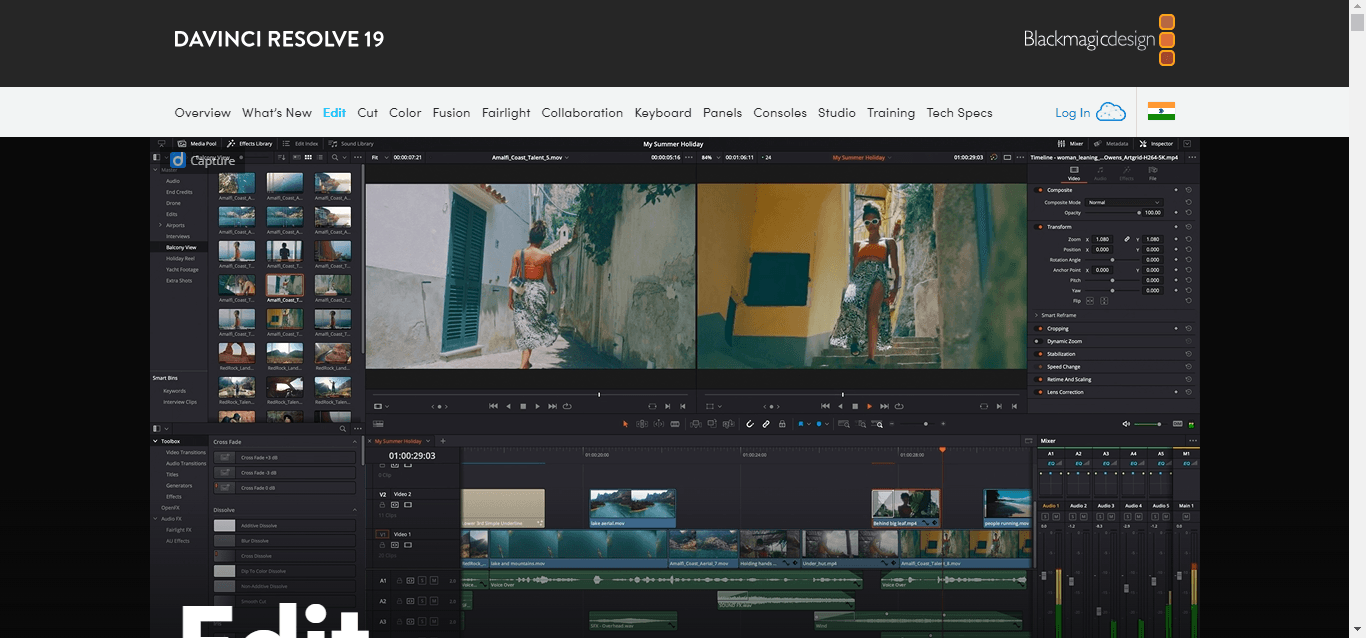Screen dimensions: 1366x638
Task: Click the Zoom X value field
Action: [1103, 239]
